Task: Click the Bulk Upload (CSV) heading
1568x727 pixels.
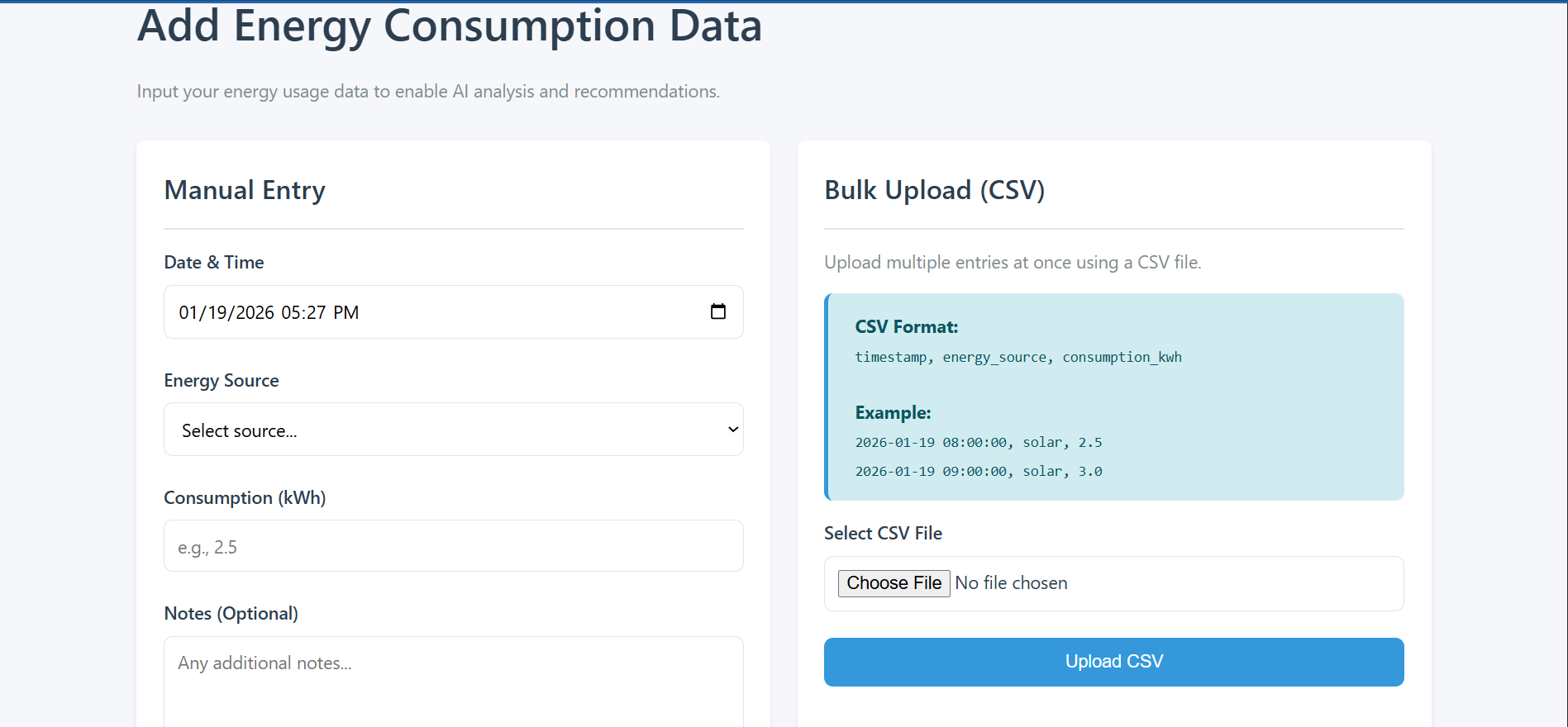Action: click(x=935, y=191)
